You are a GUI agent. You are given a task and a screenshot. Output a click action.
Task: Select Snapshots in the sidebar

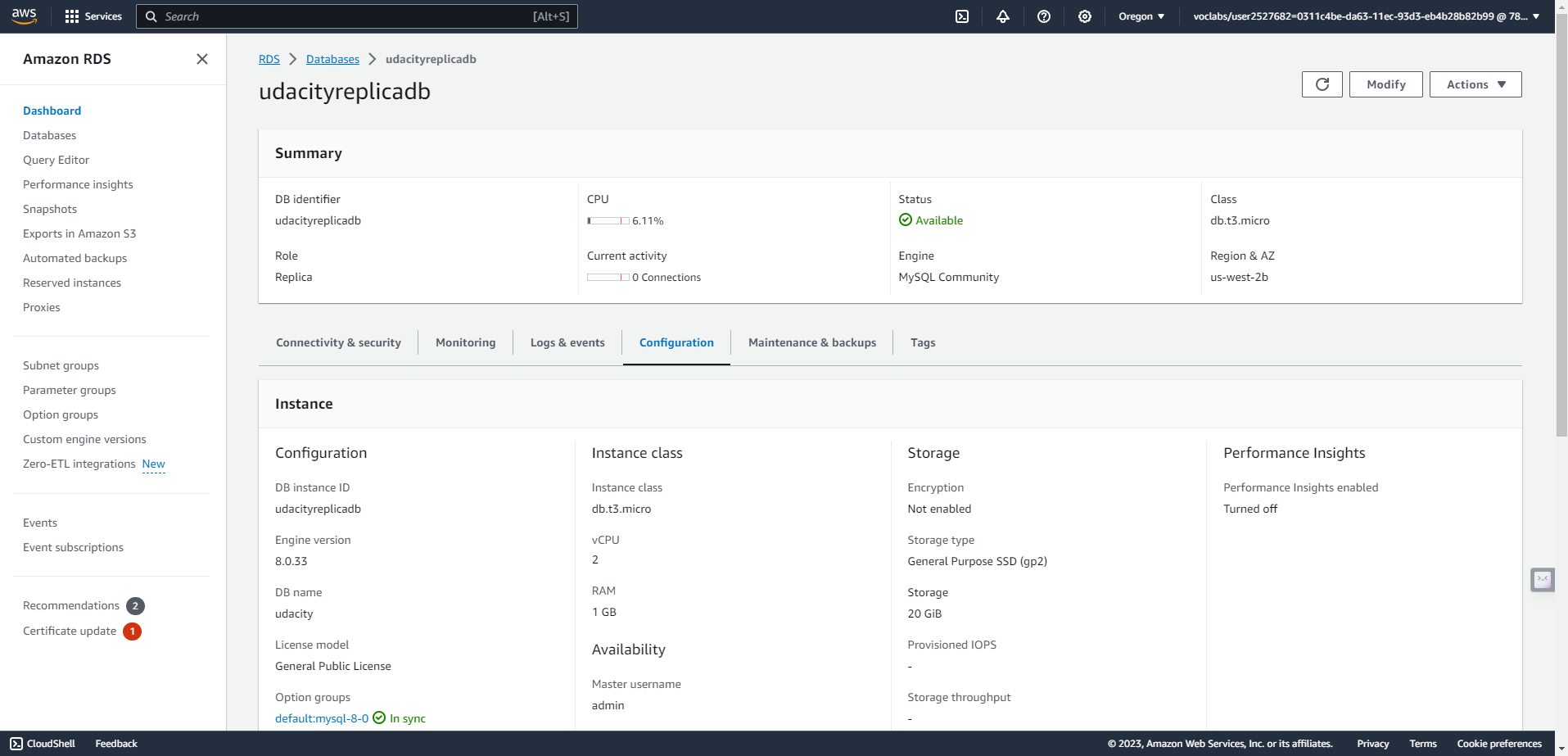pos(50,209)
